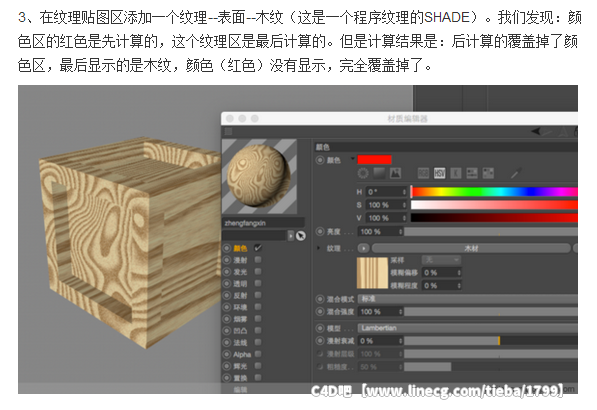The image size is (597, 410).
Task: Click the cursor pick icon beside the layer field
Action: coord(301,236)
